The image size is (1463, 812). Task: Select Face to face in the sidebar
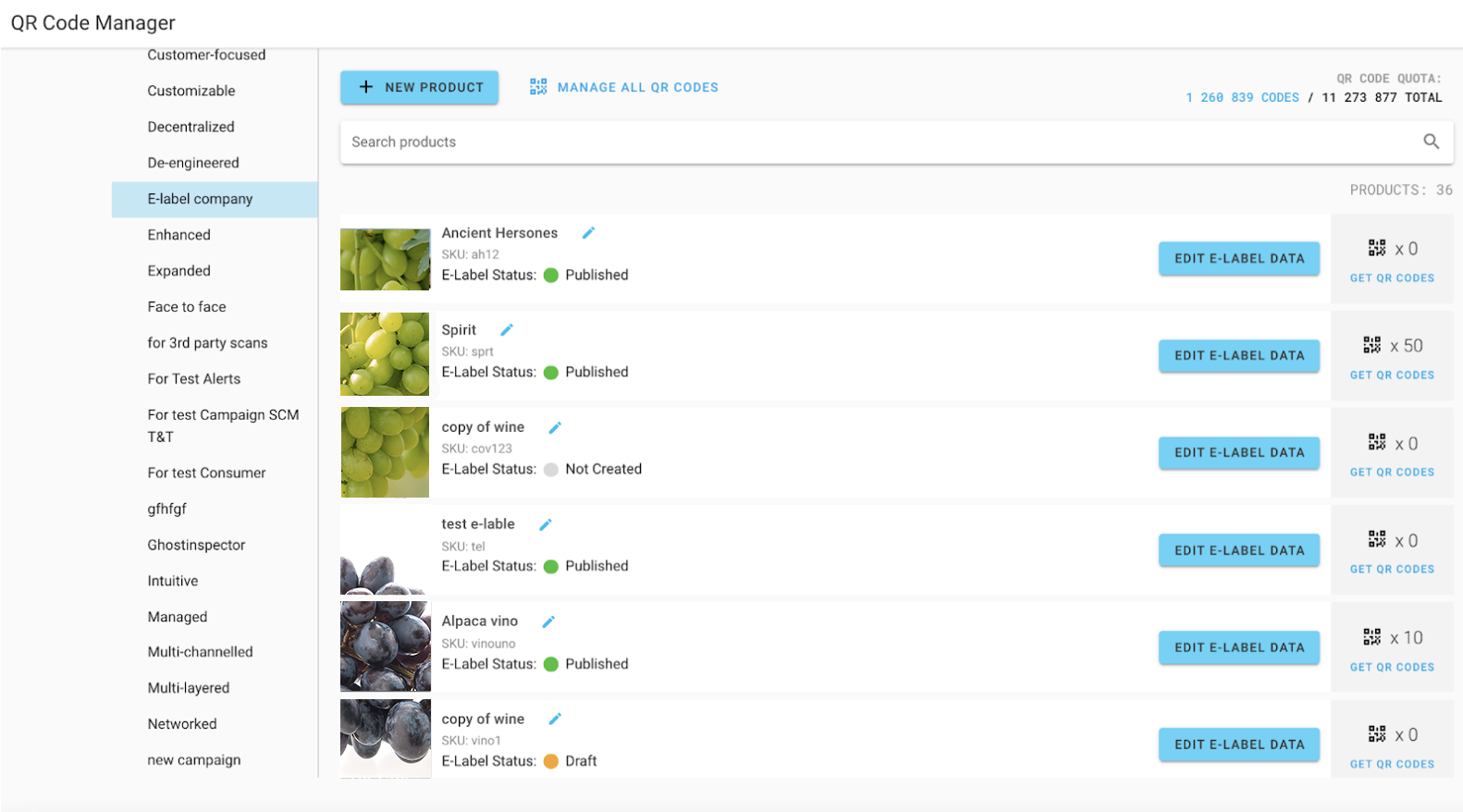187,307
